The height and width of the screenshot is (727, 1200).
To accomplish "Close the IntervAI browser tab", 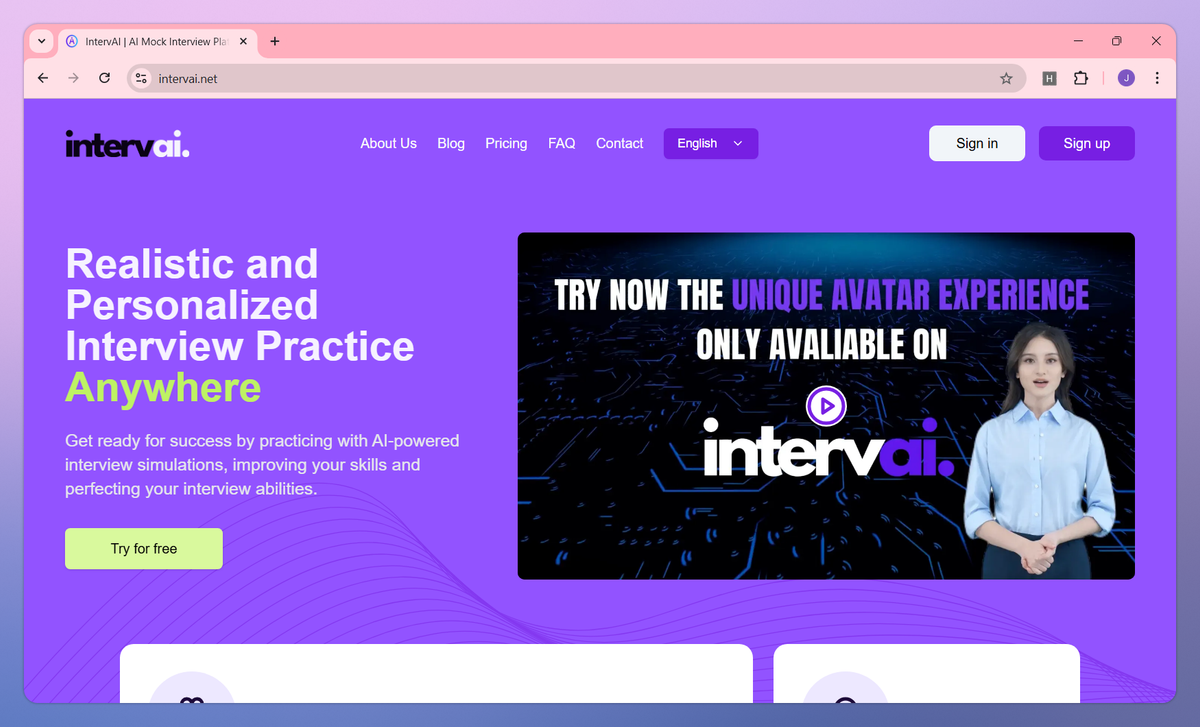I will coord(243,41).
